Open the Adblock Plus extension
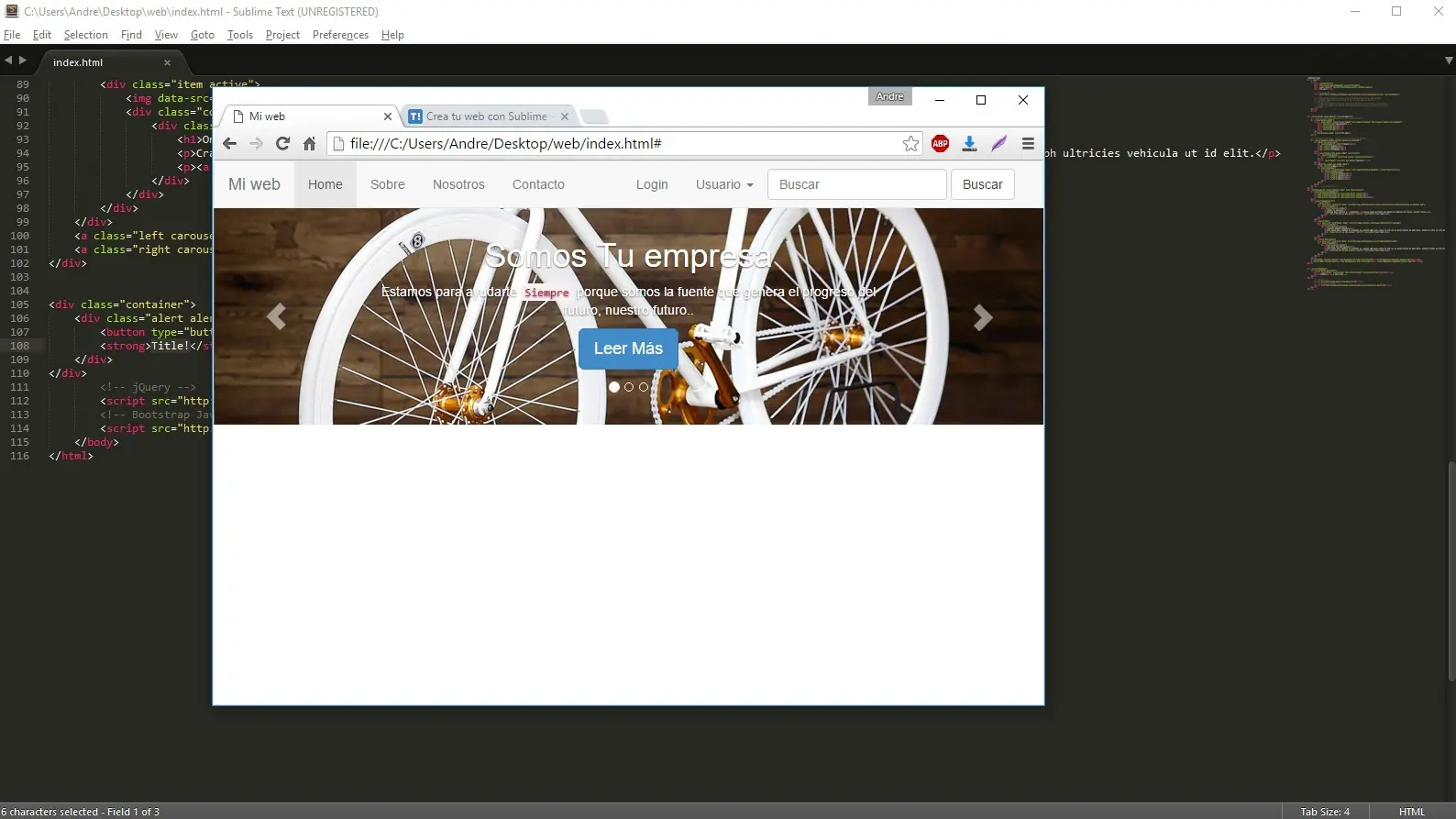Screen dimensions: 1456x819 pos(940,143)
